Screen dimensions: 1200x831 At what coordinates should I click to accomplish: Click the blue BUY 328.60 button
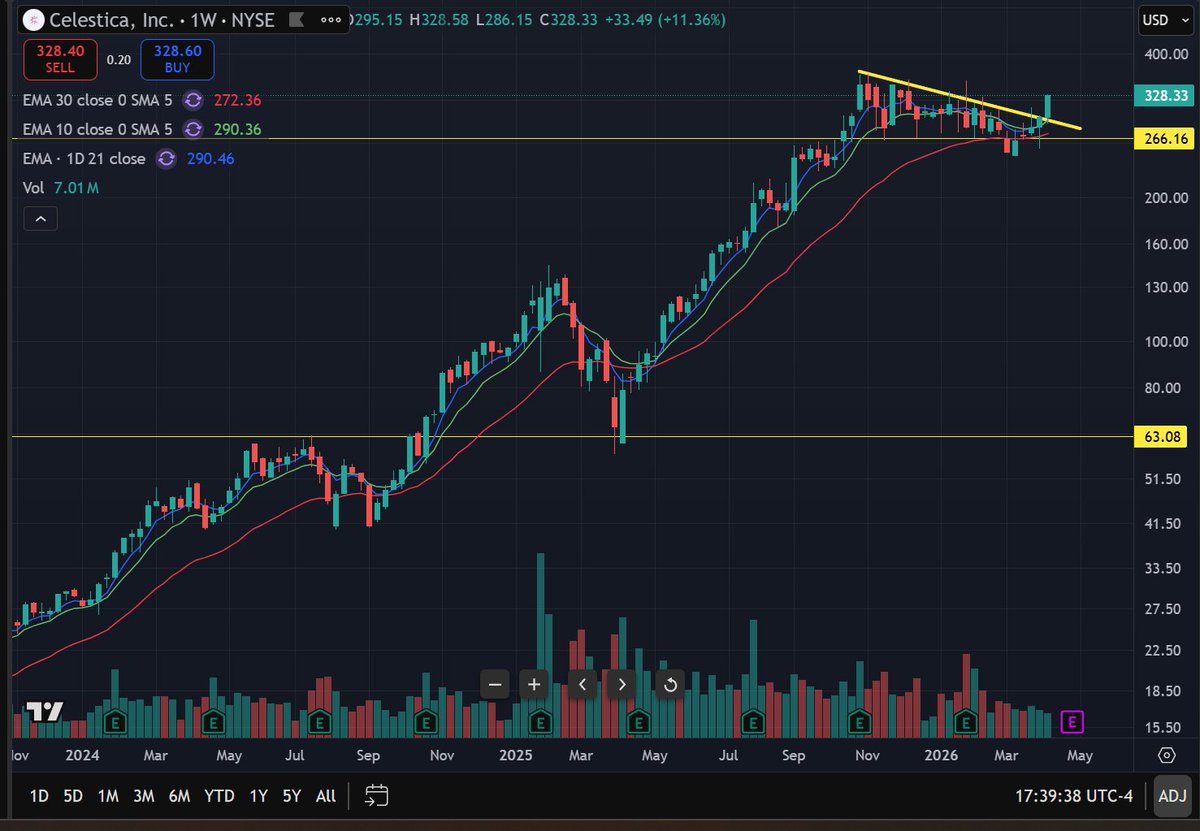click(x=177, y=59)
